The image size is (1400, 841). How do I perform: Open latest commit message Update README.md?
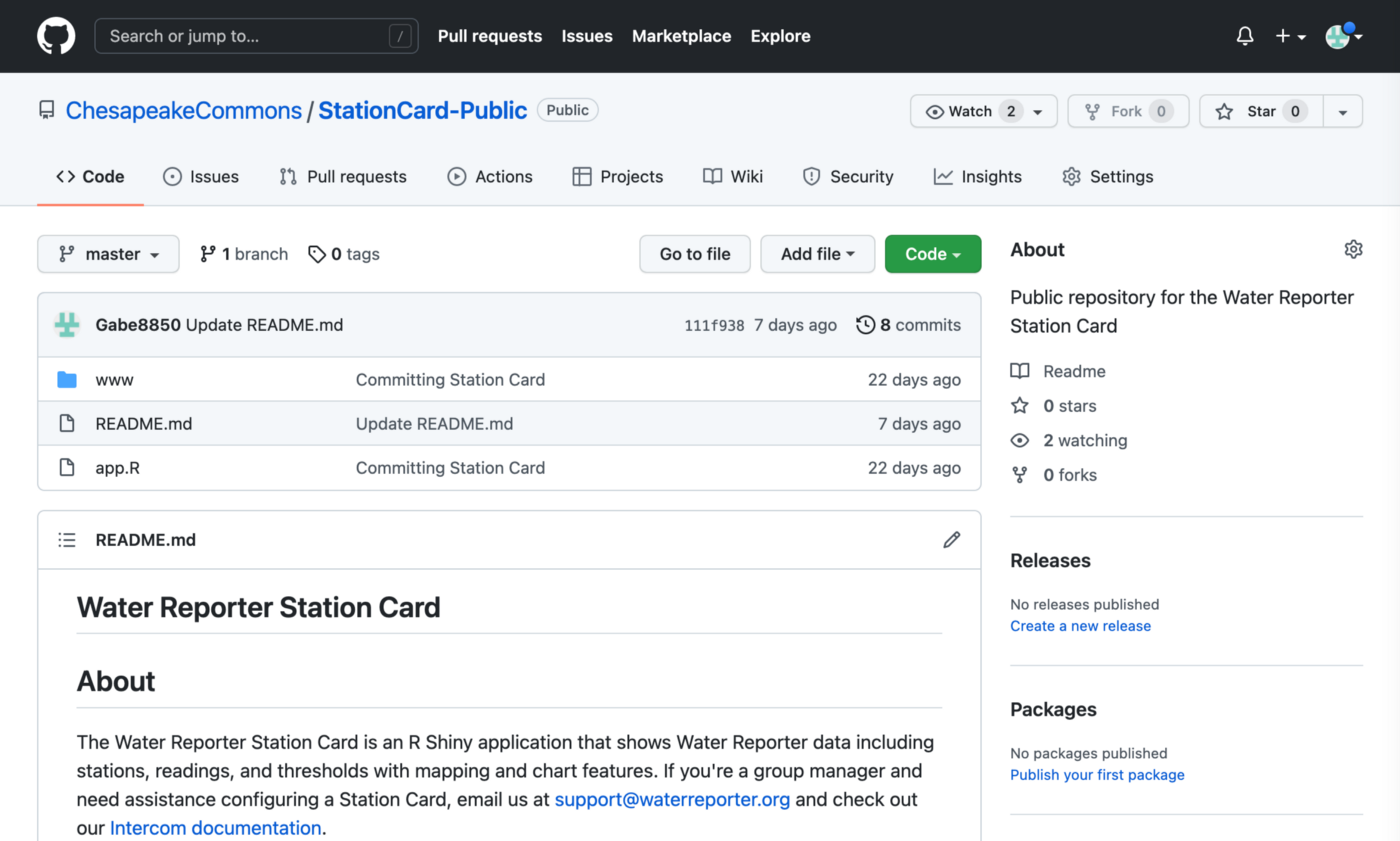pos(265,325)
